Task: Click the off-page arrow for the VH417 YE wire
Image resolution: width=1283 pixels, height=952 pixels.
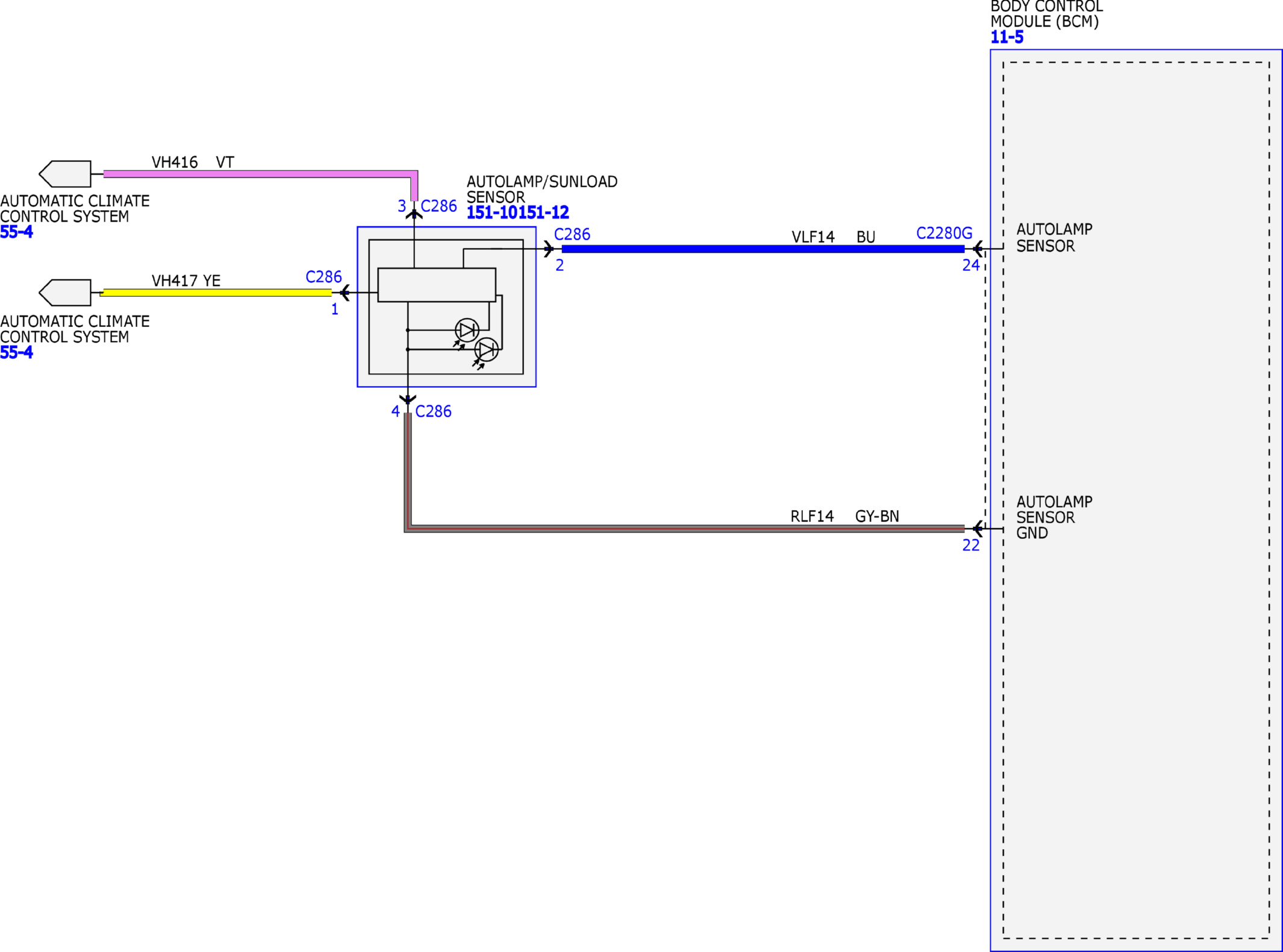Action: tap(65, 293)
